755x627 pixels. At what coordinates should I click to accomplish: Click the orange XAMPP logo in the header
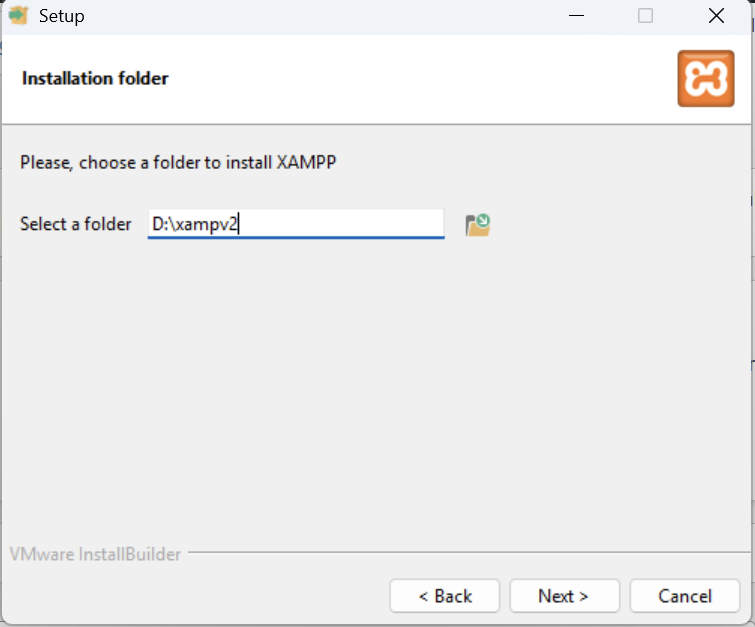tap(706, 78)
